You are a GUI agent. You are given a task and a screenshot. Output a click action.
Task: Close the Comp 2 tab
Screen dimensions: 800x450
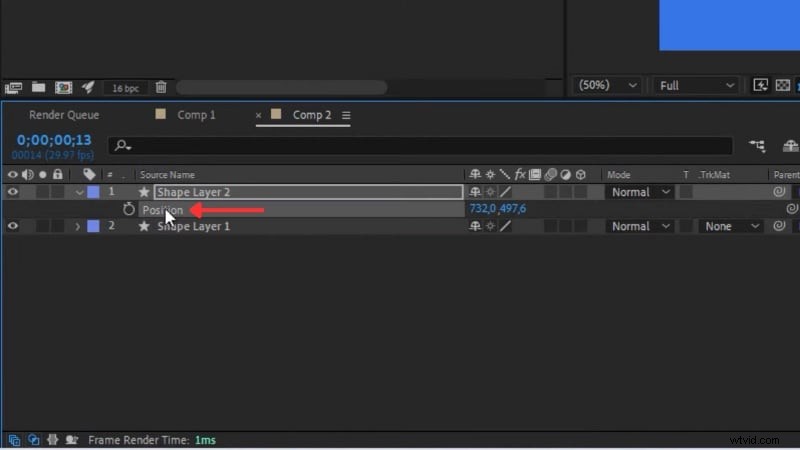pyautogui.click(x=258, y=115)
